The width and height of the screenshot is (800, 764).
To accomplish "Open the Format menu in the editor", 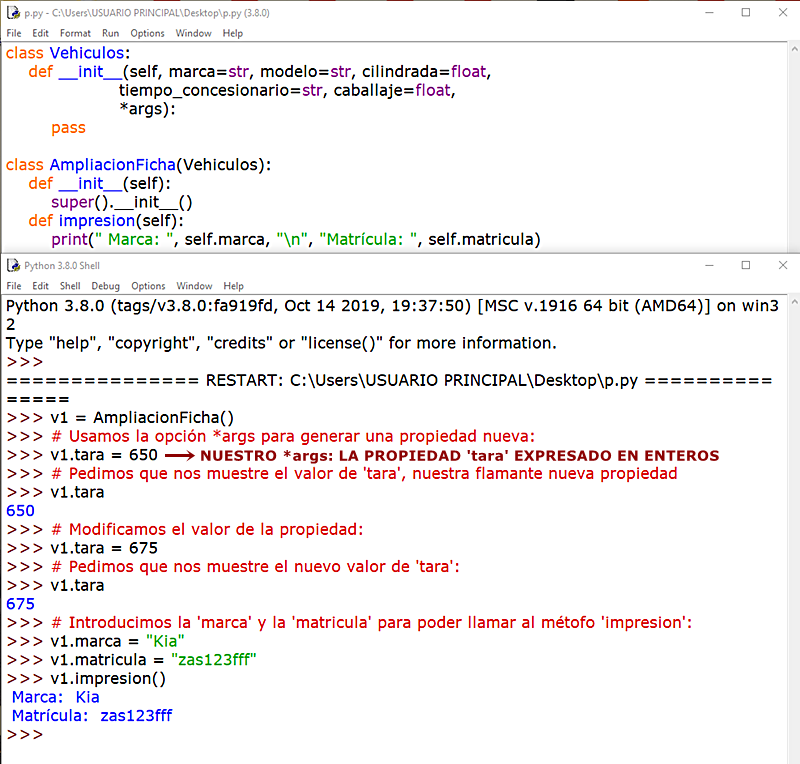I will click(74, 33).
